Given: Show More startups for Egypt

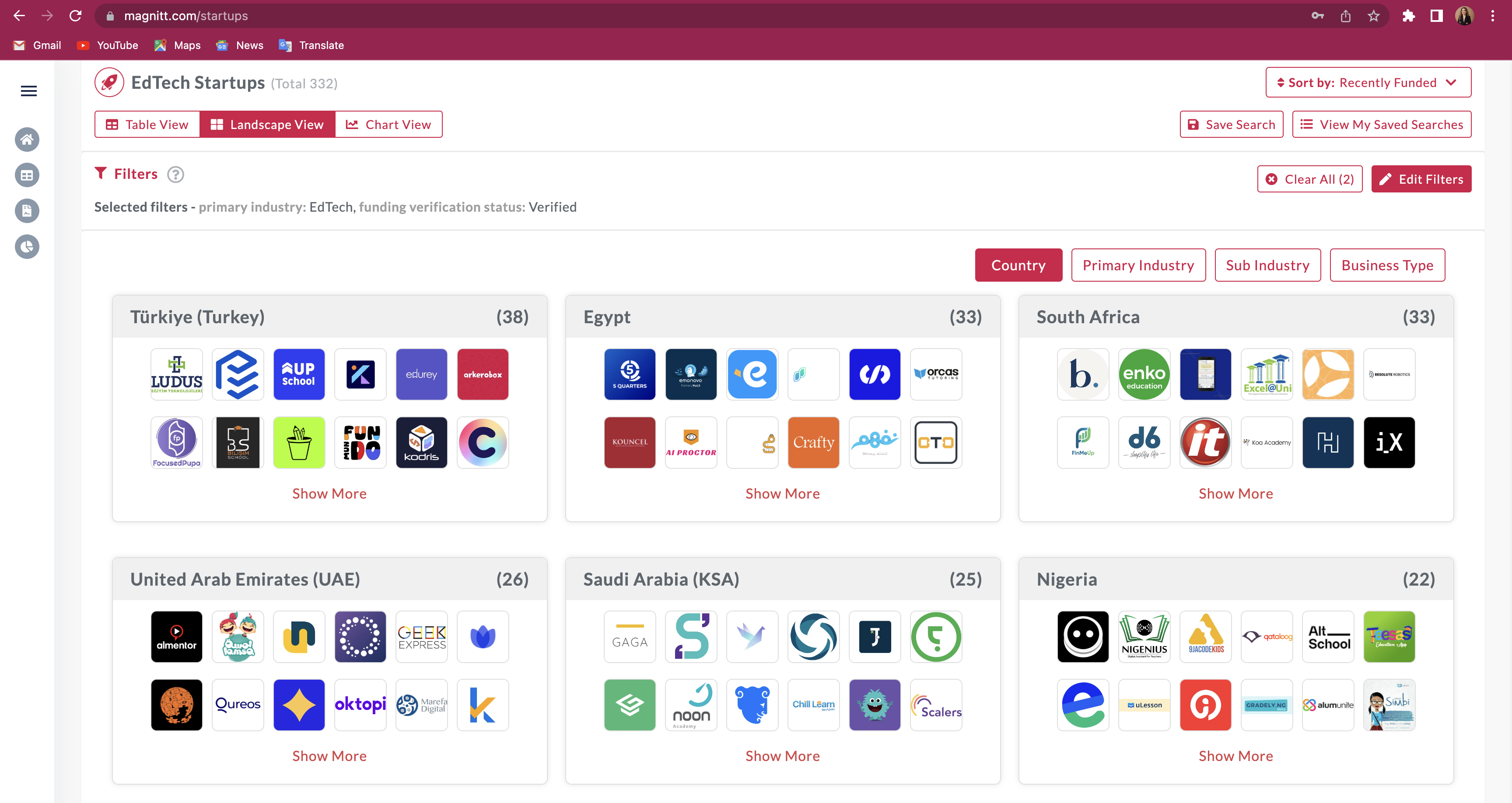Looking at the screenshot, I should point(782,494).
